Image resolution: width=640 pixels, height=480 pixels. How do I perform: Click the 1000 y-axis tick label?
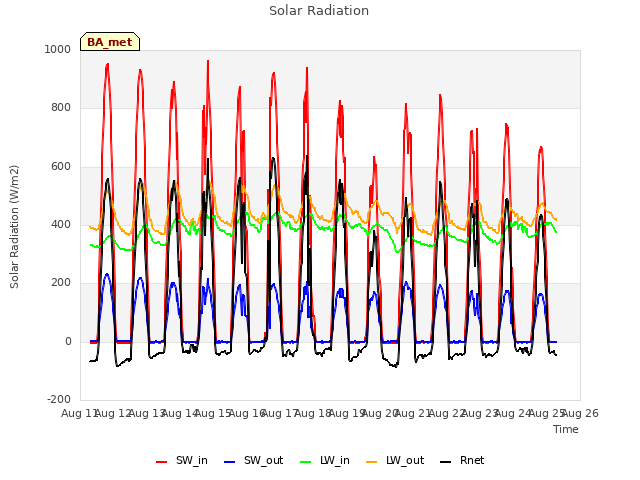coord(58,49)
